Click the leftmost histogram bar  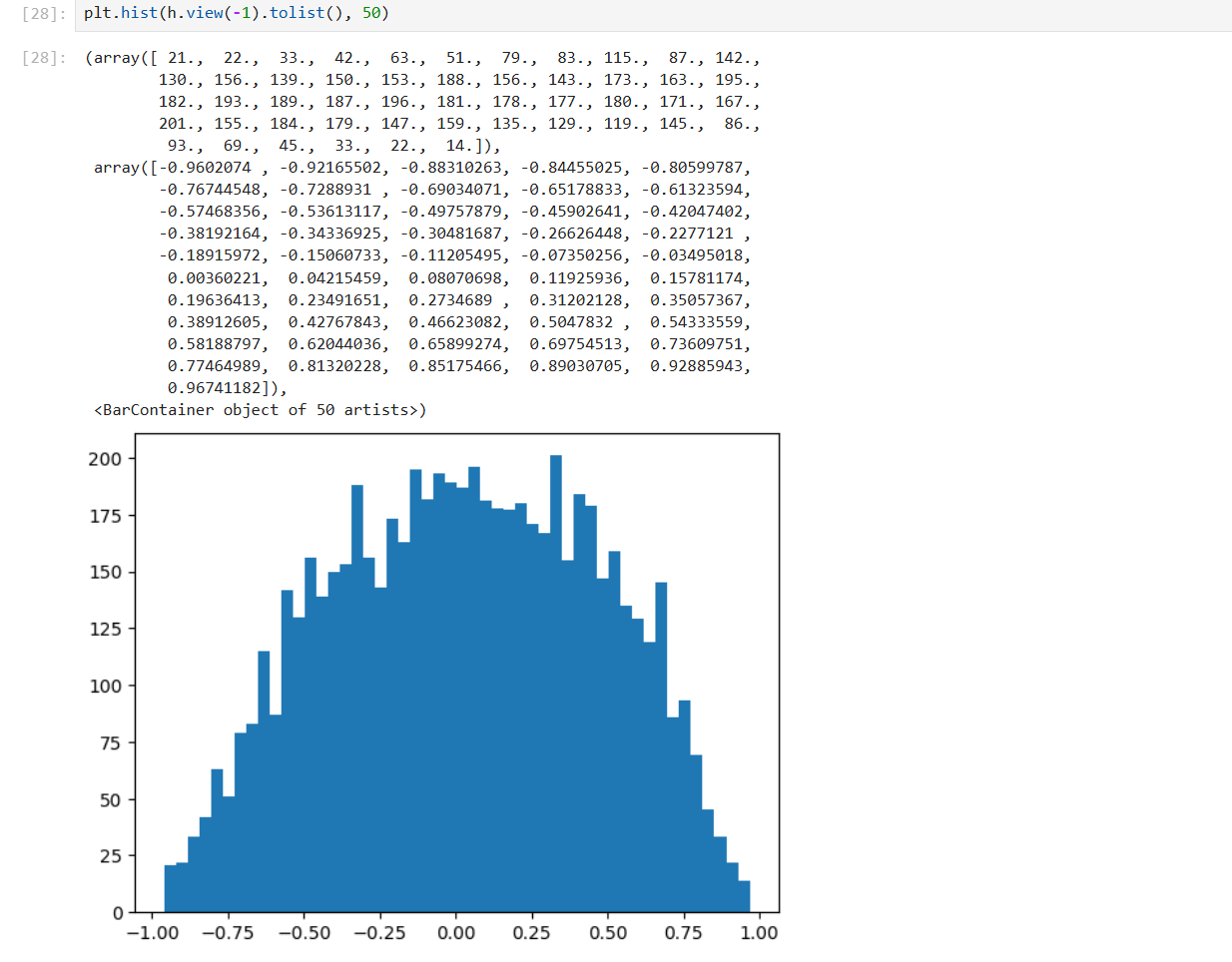point(170,888)
